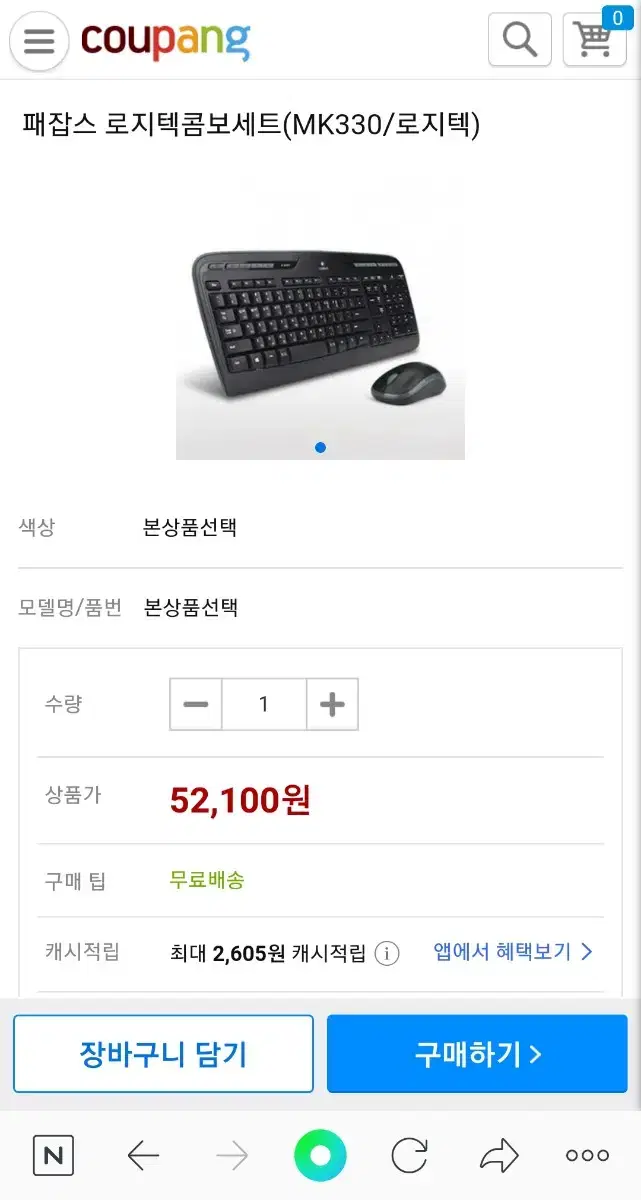This screenshot has width=641, height=1200.
Task: Decrease quantity with minus button
Action: click(196, 704)
